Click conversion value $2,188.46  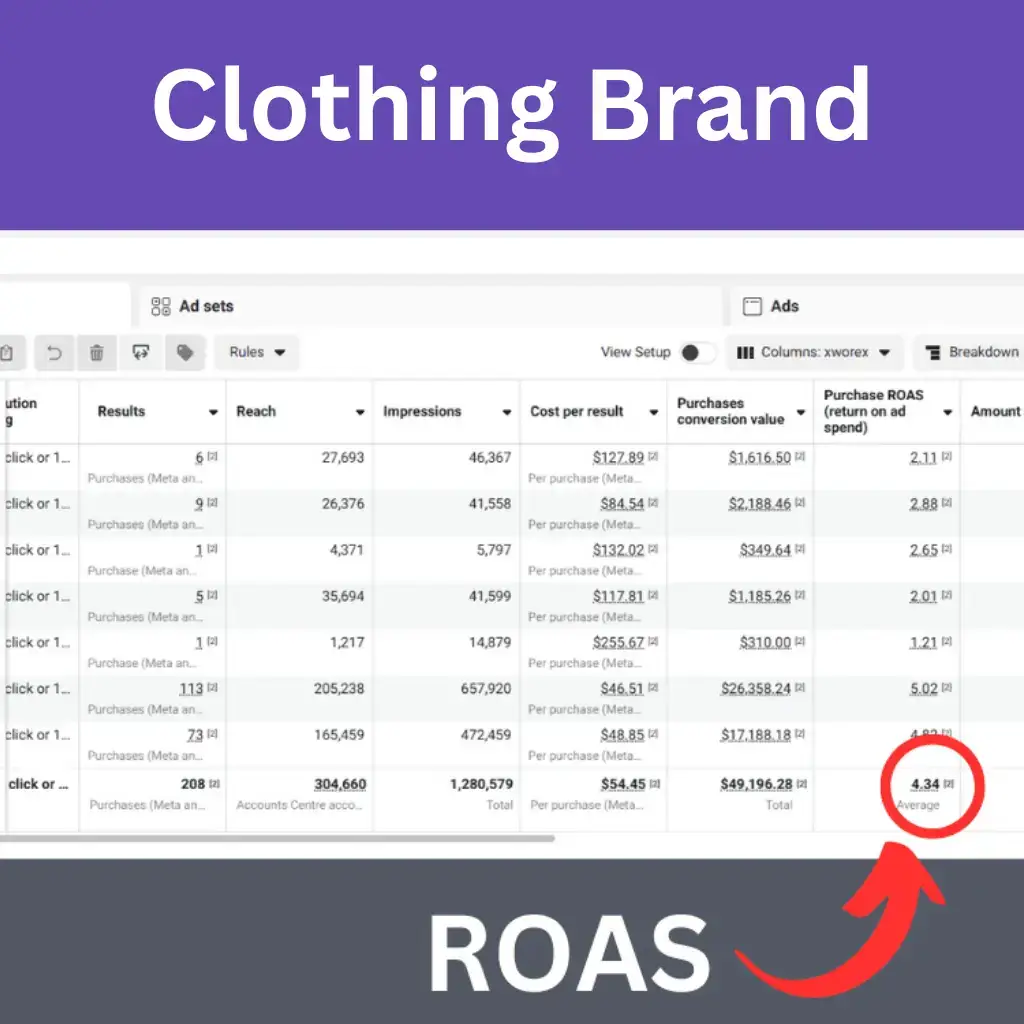pos(760,504)
